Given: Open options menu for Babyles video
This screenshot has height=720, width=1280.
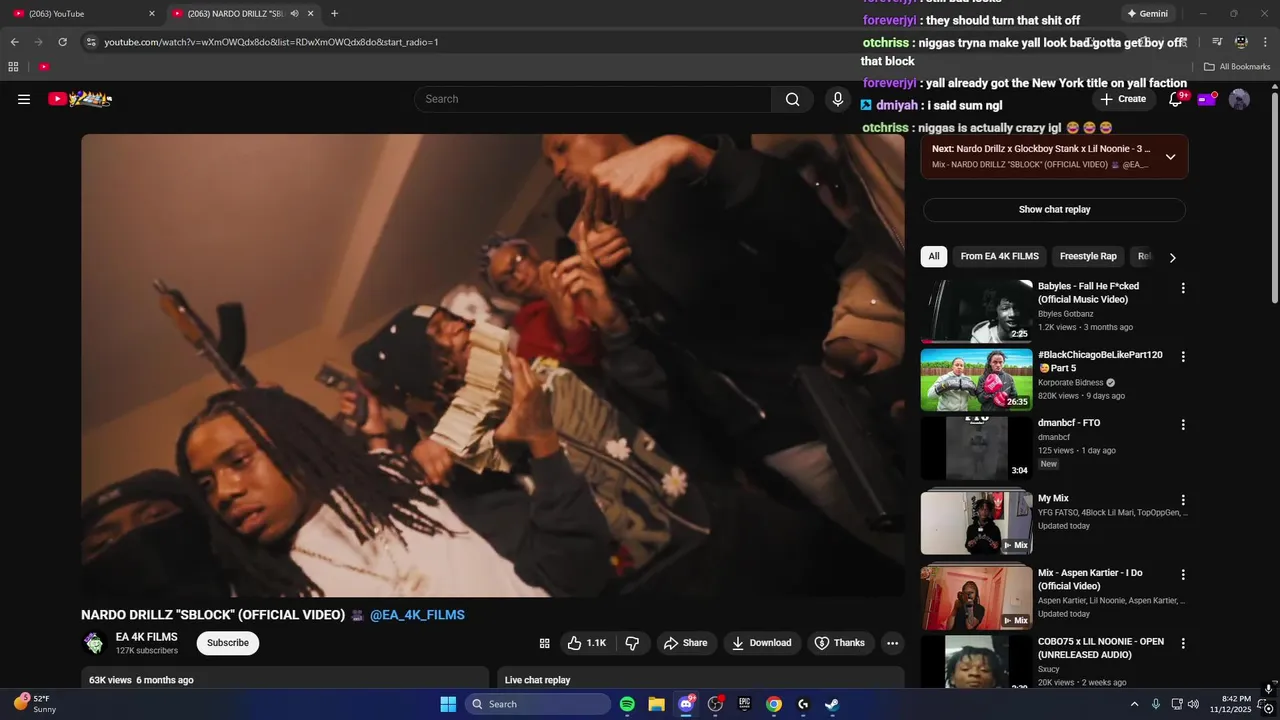Looking at the screenshot, I should click(1183, 288).
